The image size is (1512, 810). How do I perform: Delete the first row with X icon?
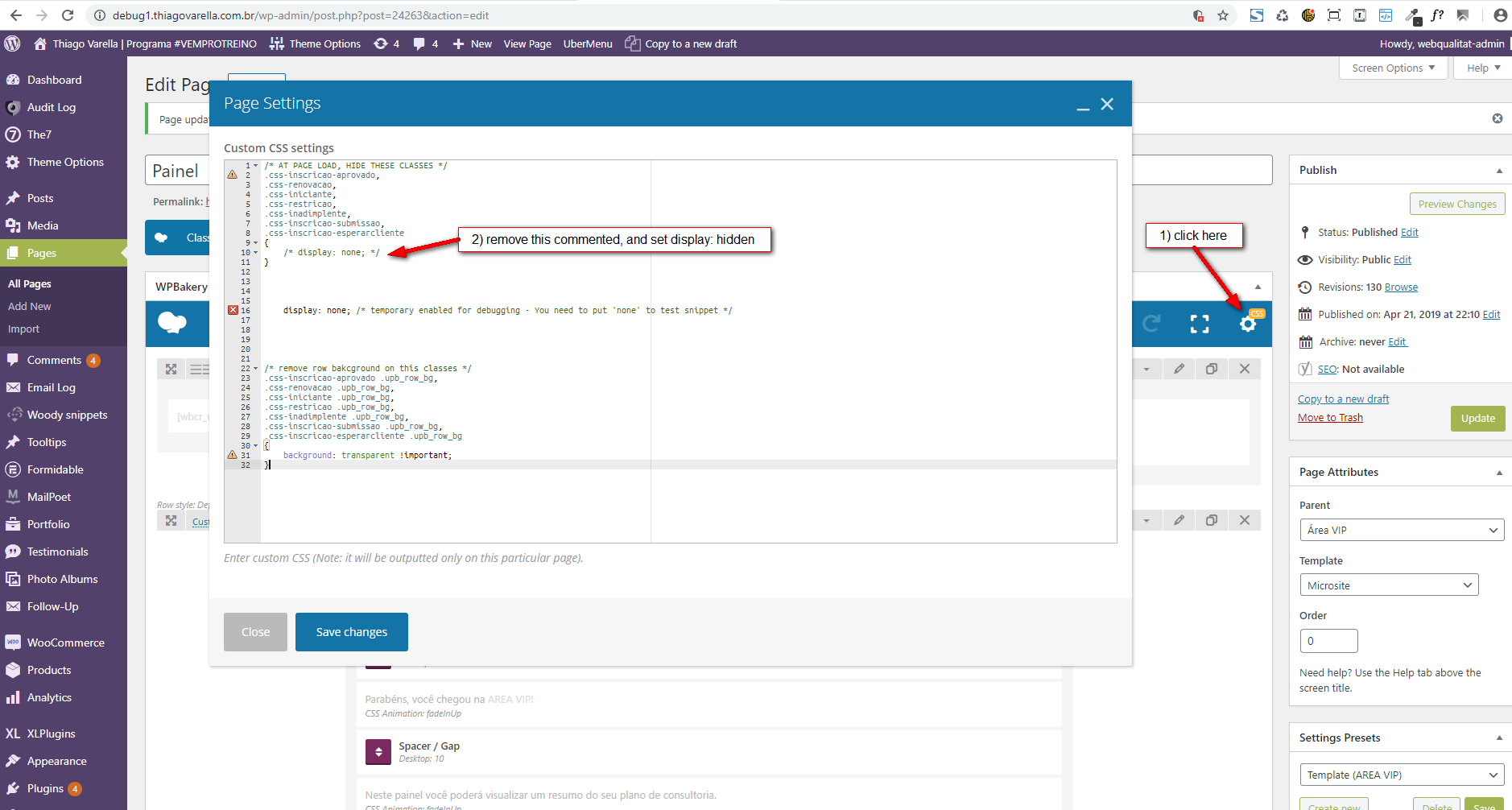[1245, 369]
